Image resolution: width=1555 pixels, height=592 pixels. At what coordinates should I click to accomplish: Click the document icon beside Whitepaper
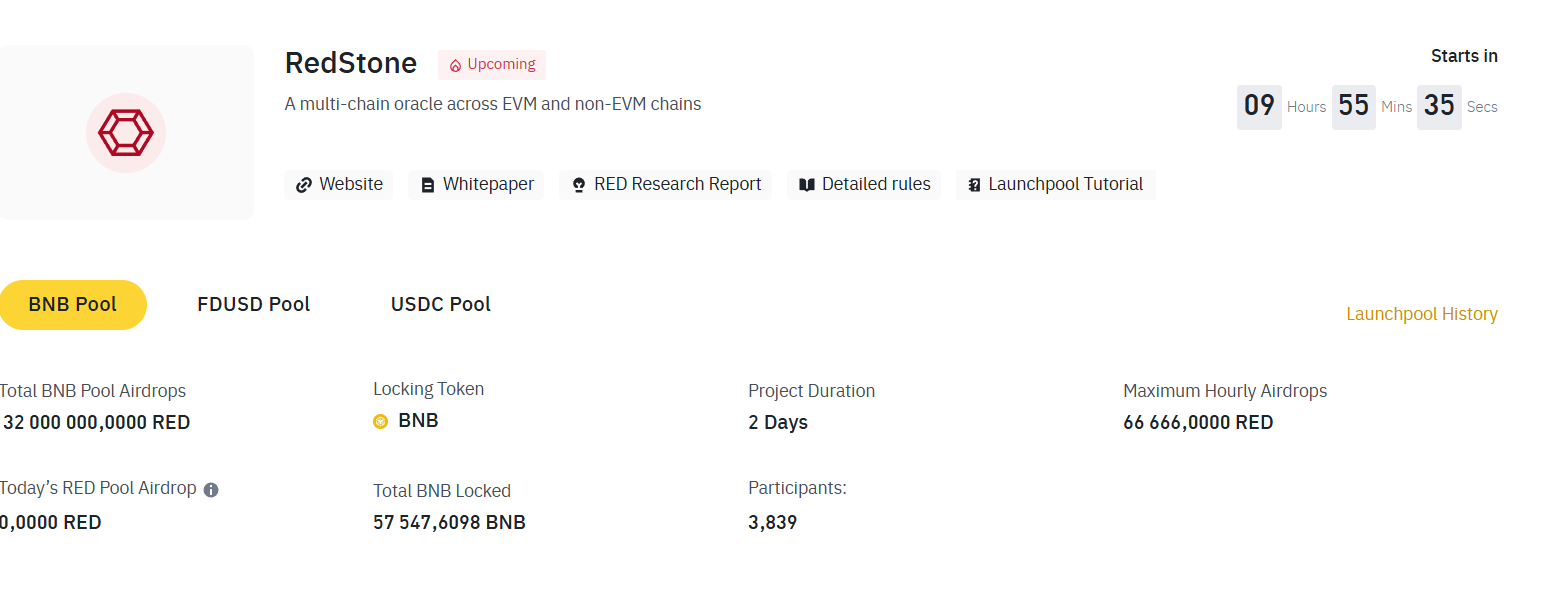pos(428,185)
